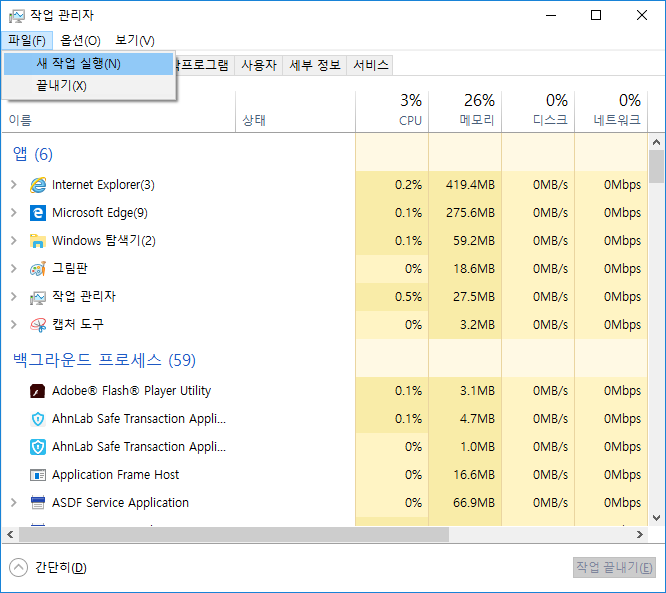Select the Windows 탐색기(2) row name

[x=104, y=241]
